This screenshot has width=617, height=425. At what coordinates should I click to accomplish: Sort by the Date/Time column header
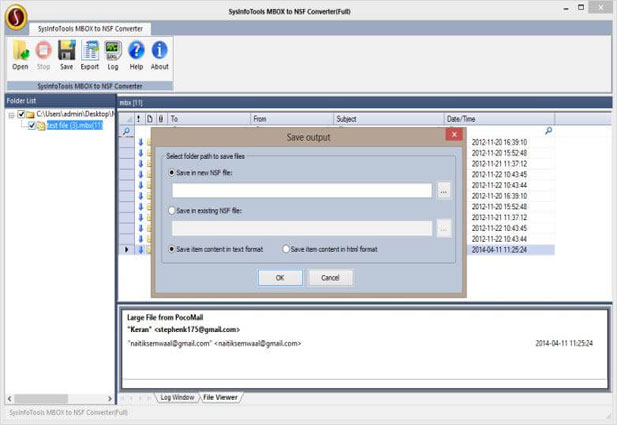pyautogui.click(x=499, y=119)
